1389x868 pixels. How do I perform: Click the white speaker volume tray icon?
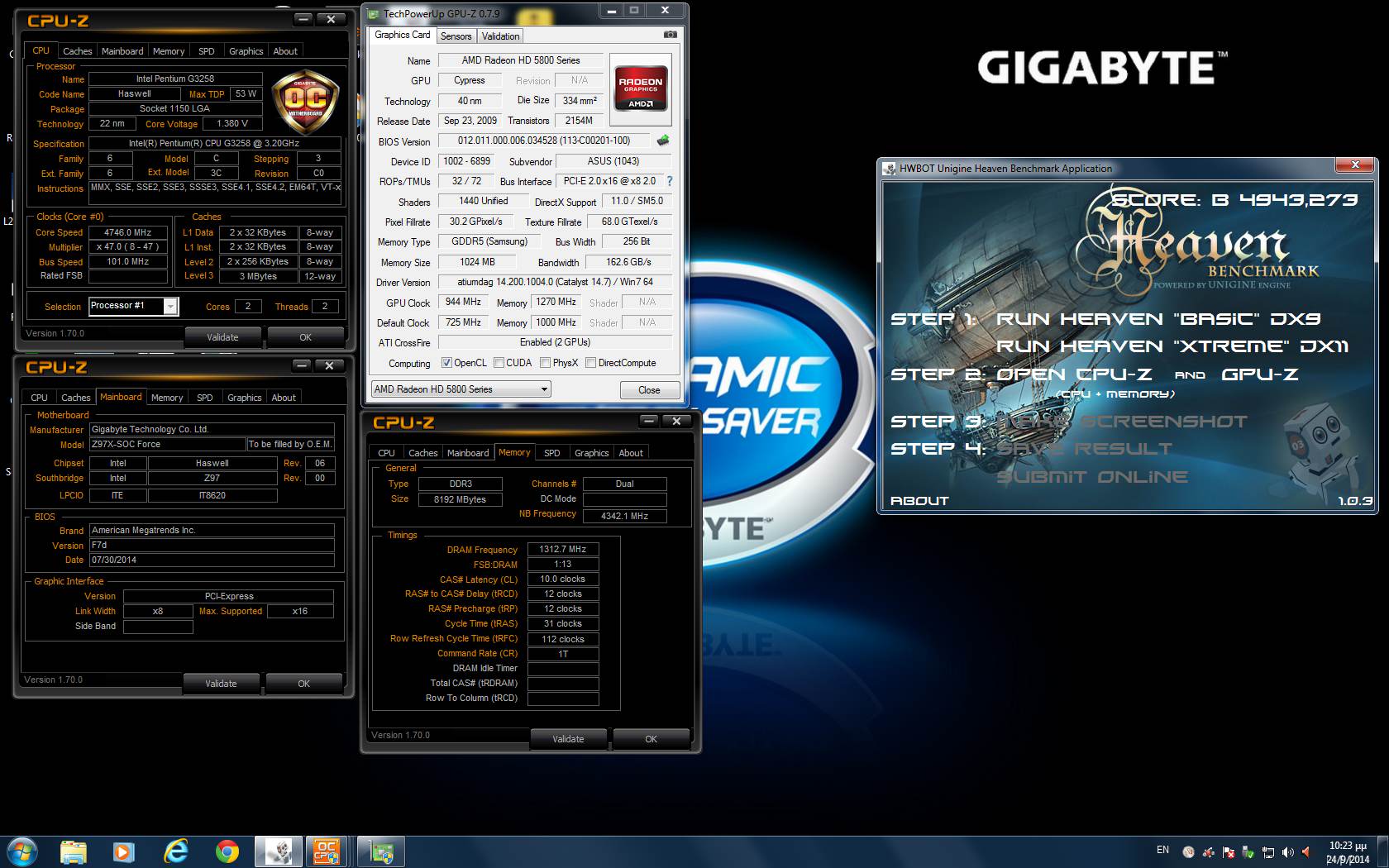point(1287,851)
